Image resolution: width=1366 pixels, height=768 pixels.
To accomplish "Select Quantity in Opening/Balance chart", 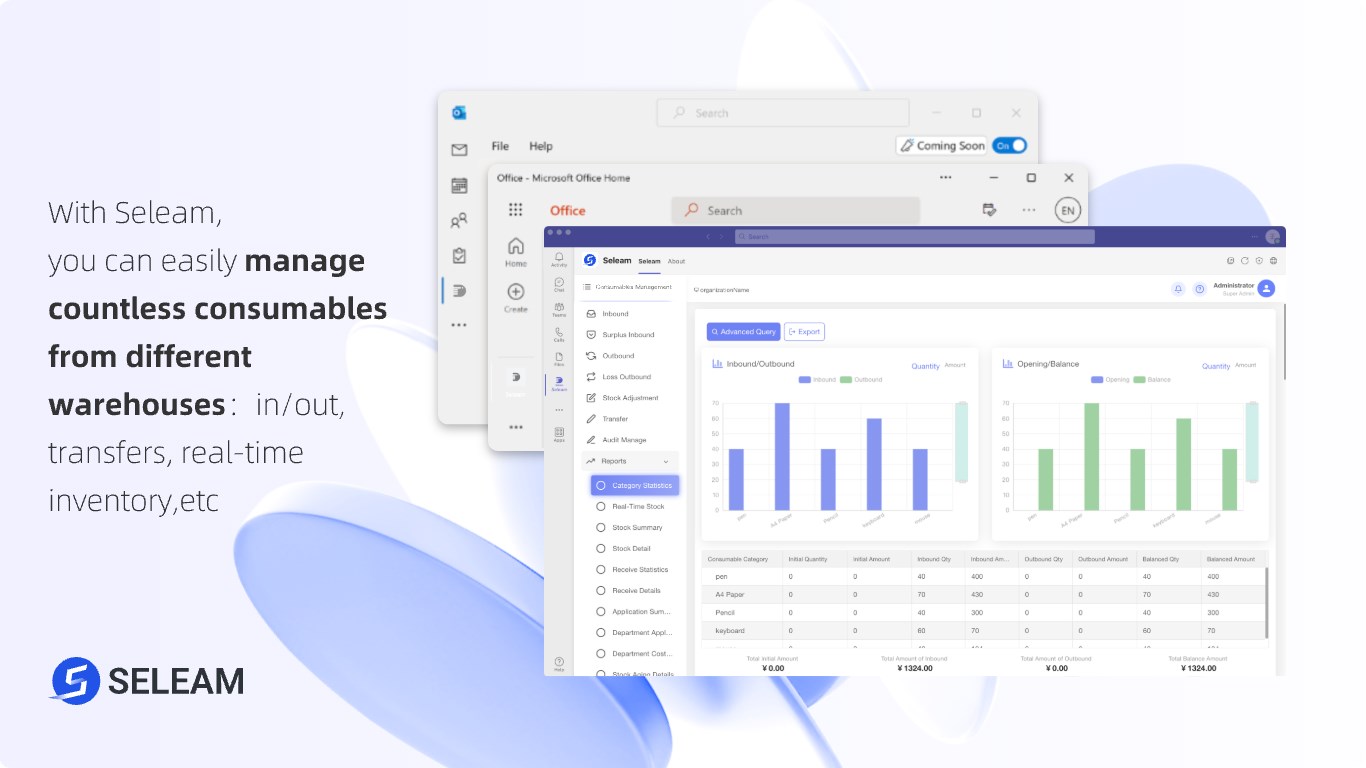I will pos(1216,366).
